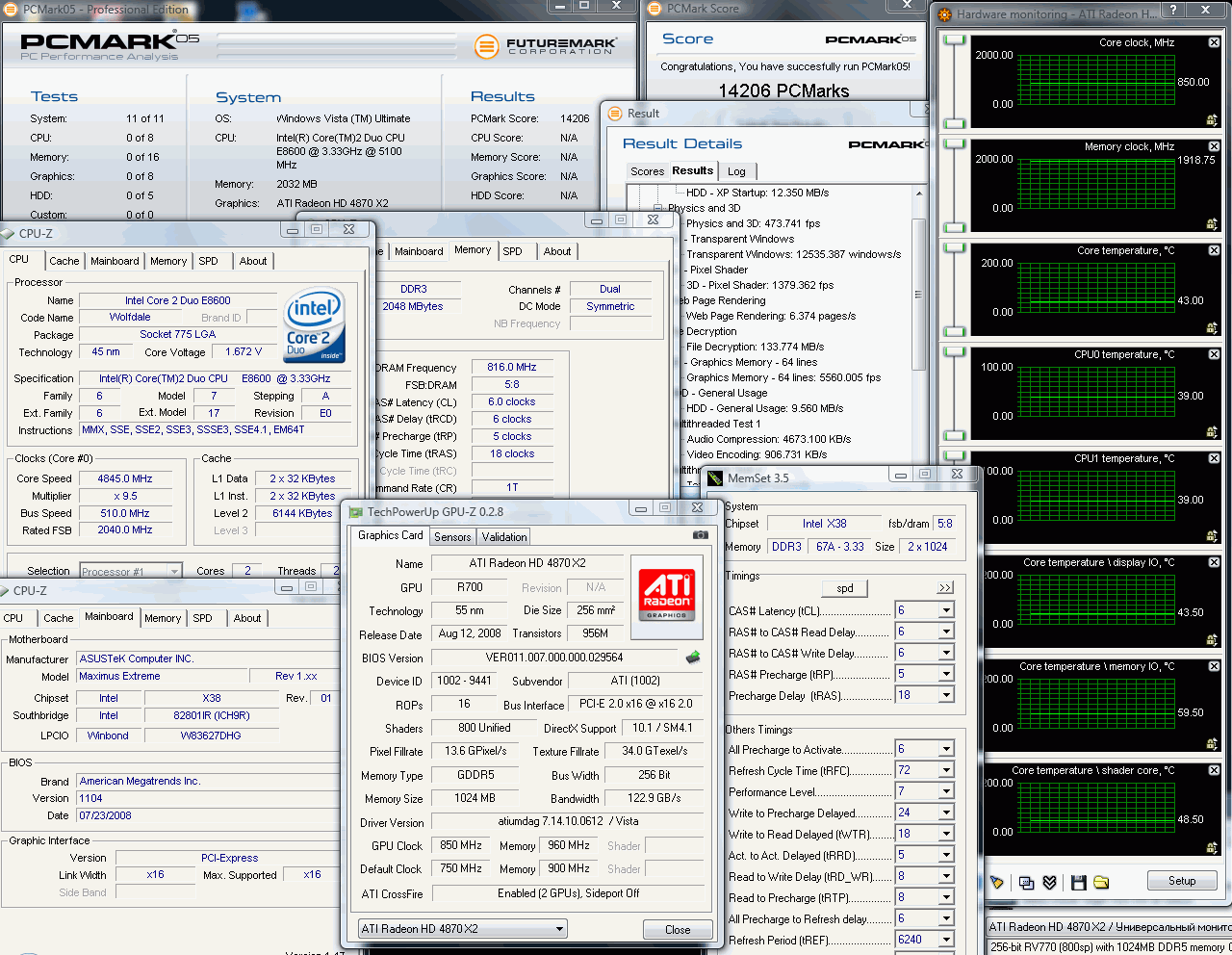Image resolution: width=1232 pixels, height=955 pixels.
Task: Open the GPU-Z Validation tab
Action: [504, 537]
